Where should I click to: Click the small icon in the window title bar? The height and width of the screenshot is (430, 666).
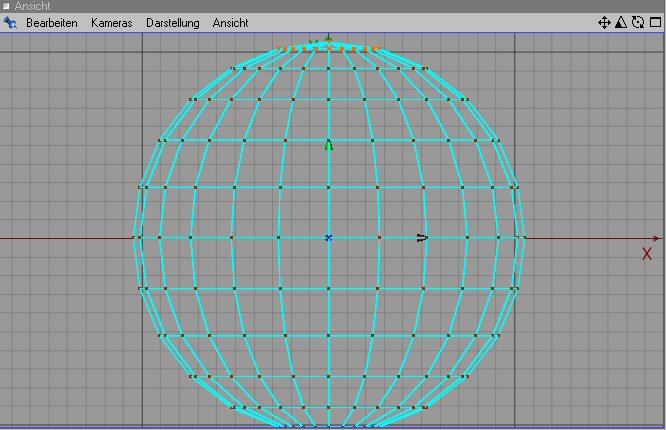[6, 6]
